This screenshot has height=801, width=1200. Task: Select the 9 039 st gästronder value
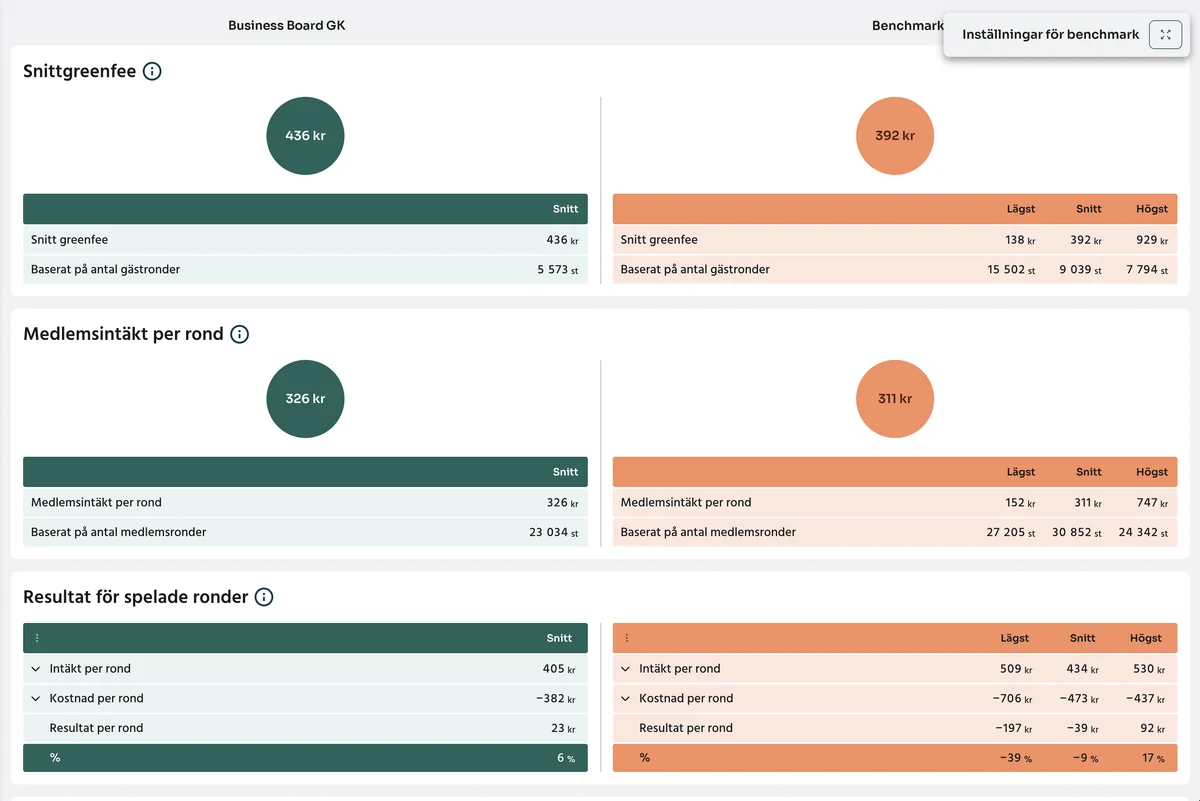point(1080,270)
